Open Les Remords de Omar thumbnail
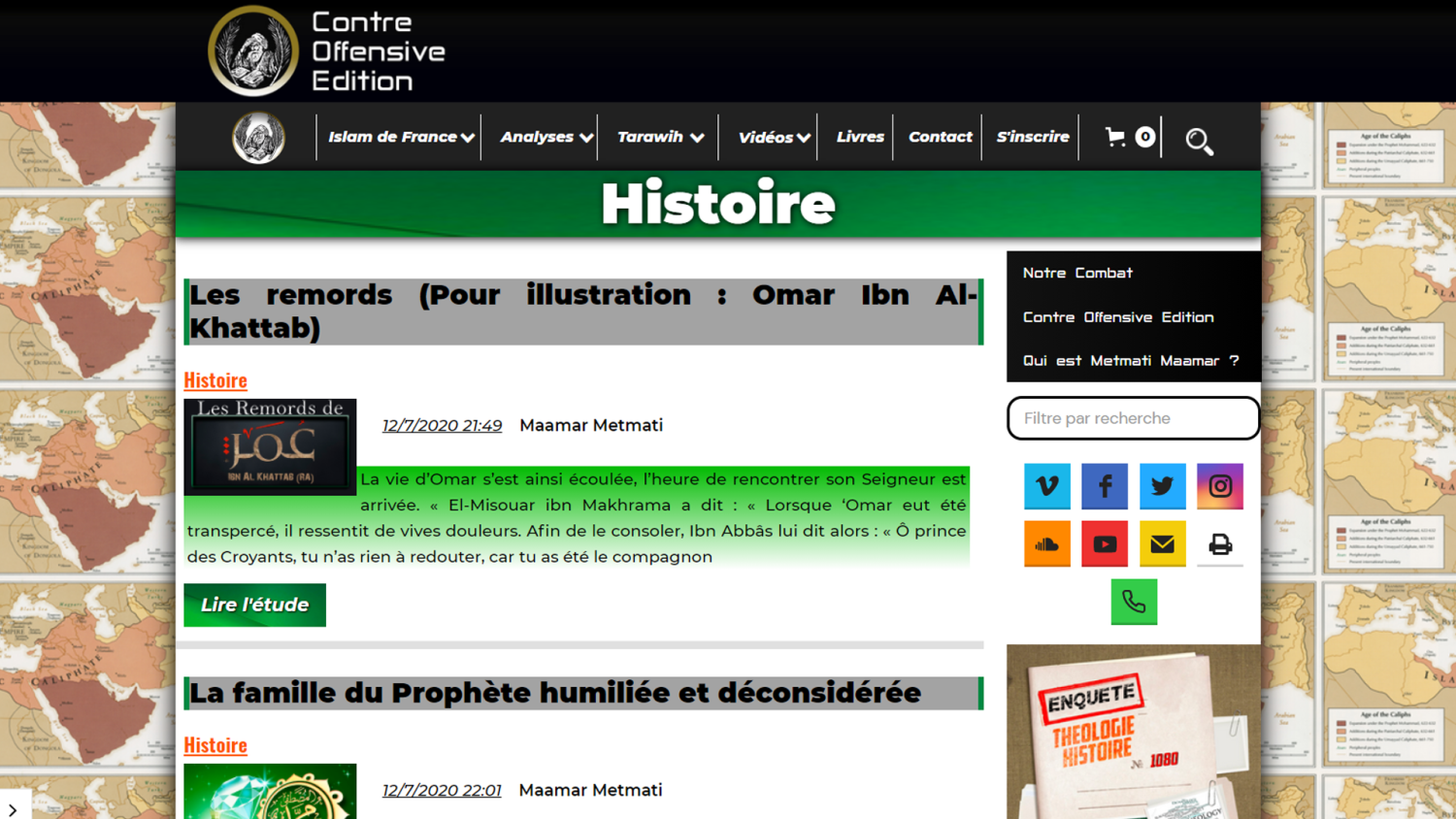Viewport: 1456px width, 819px height. [x=270, y=446]
